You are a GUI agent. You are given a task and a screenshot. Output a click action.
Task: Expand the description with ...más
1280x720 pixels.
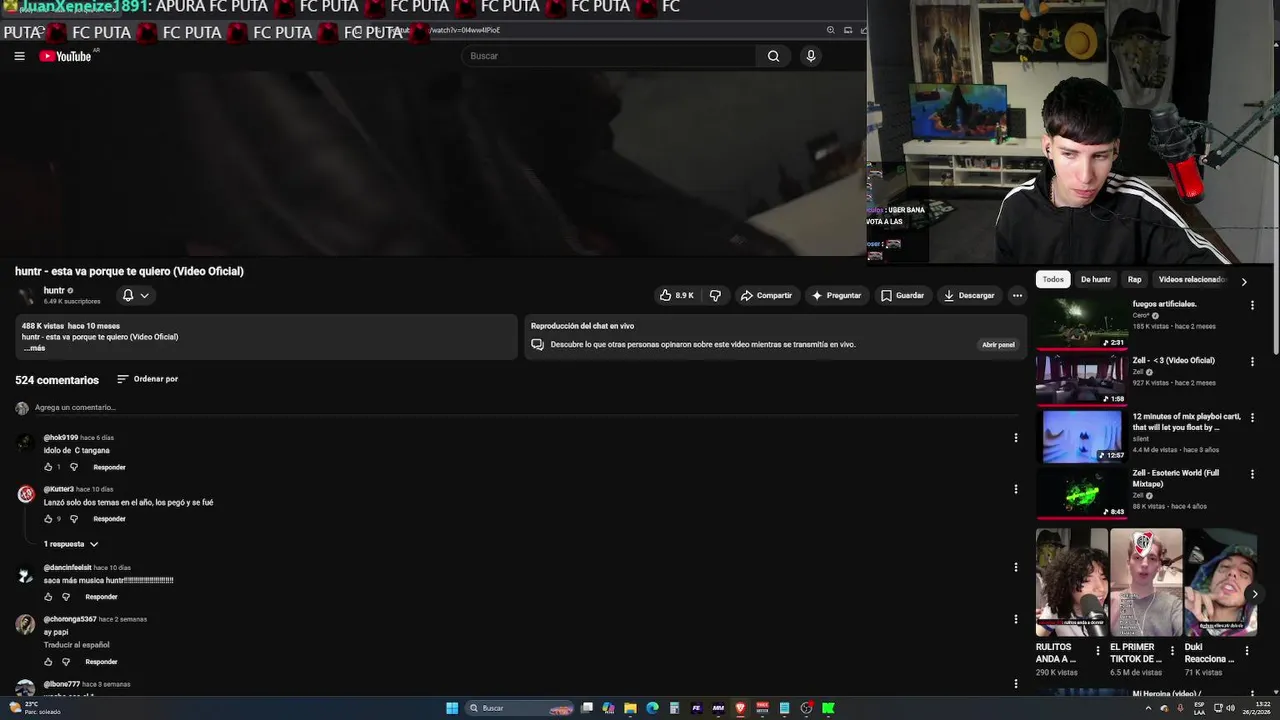(x=34, y=348)
